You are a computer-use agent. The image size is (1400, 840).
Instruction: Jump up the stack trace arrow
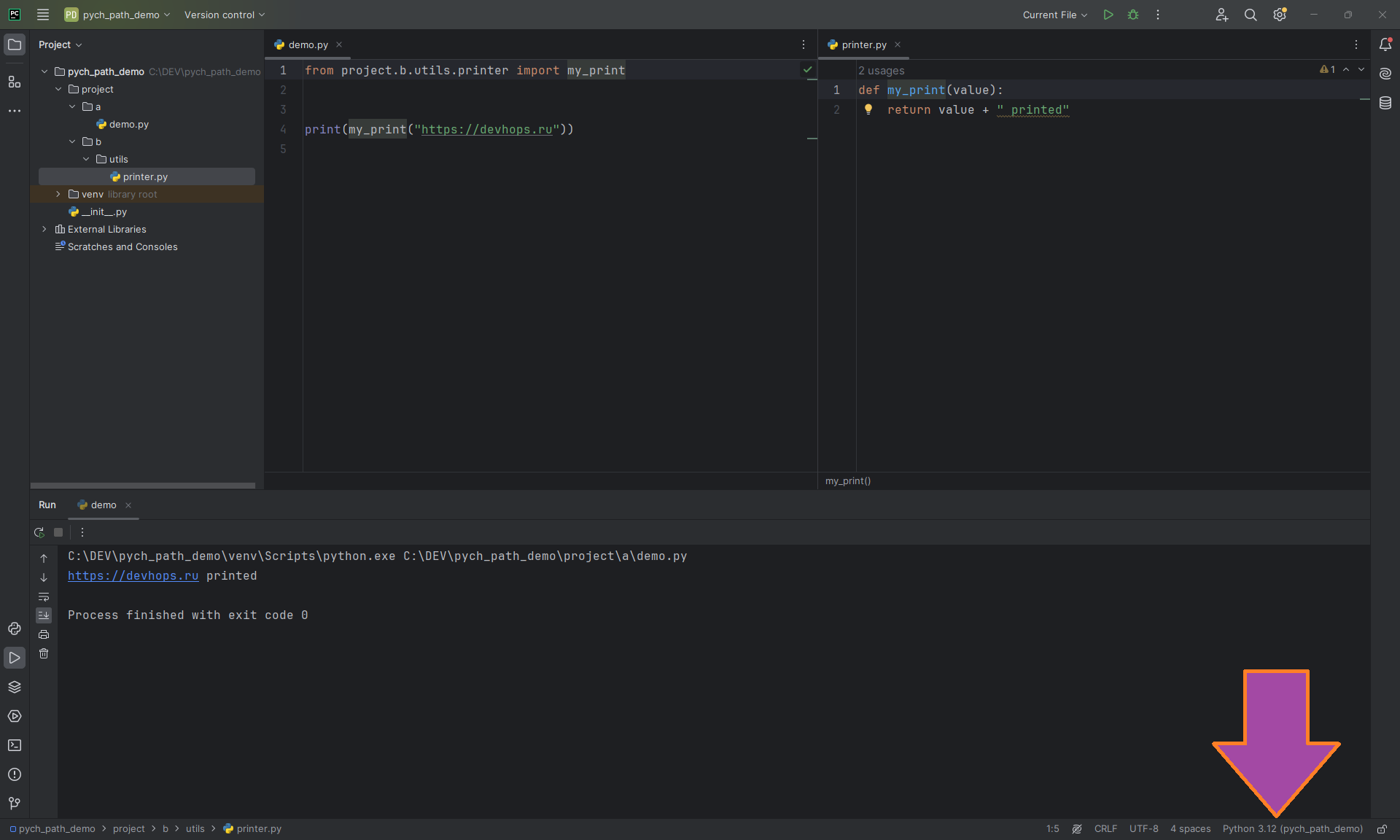click(x=44, y=559)
